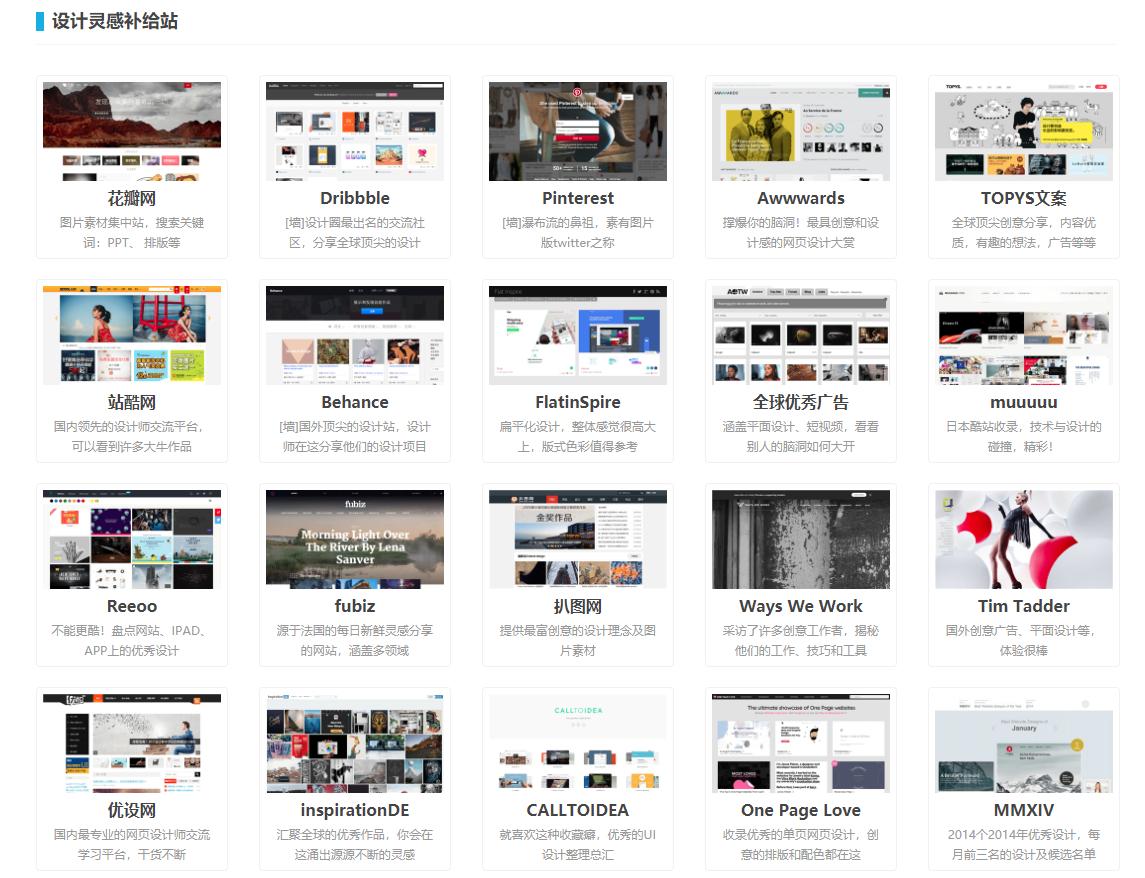This screenshot has height=878, width=1145.
Task: Click 全球优秀广告 description 涵盖平面设计
Action: point(801,436)
